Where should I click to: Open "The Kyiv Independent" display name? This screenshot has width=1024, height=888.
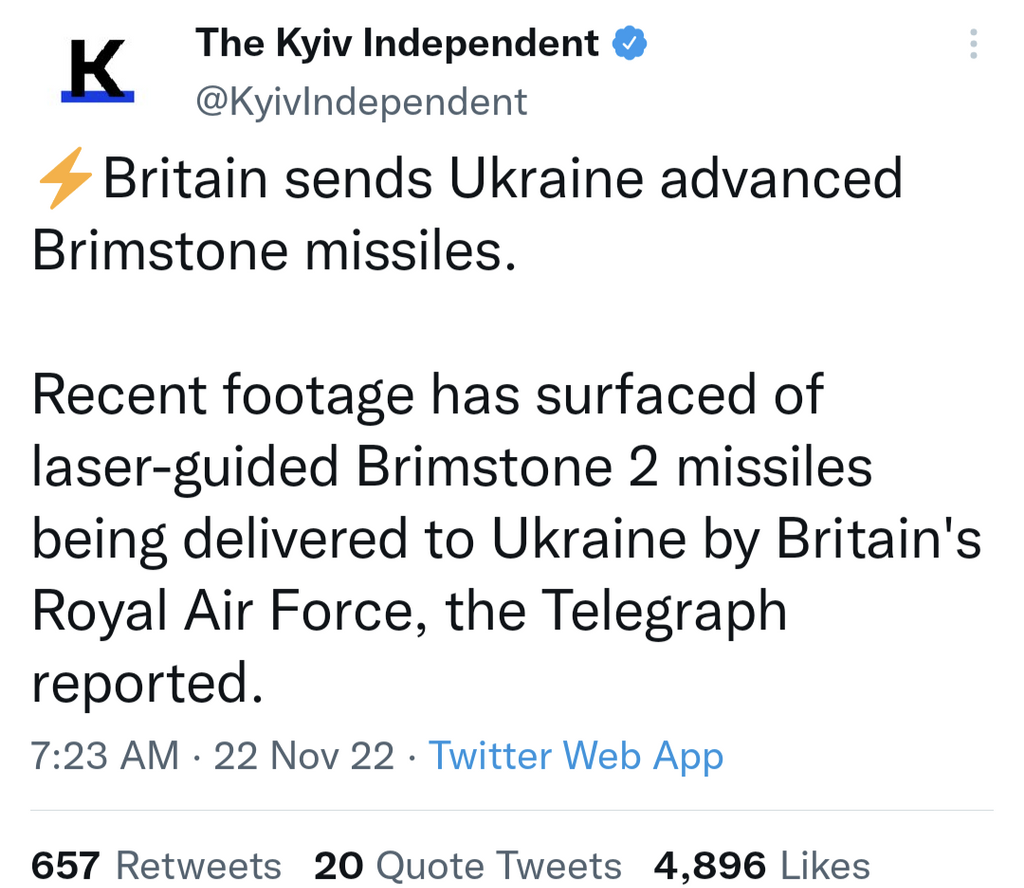[x=396, y=44]
